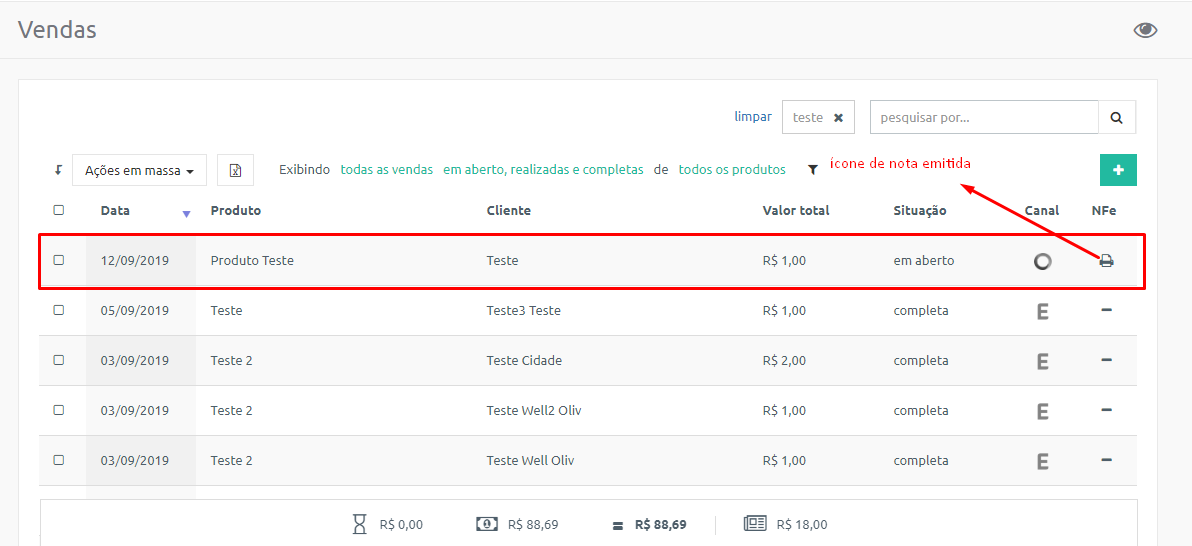Check the box for the 05/09/2019 sale
The image size is (1192, 546).
coord(59,310)
